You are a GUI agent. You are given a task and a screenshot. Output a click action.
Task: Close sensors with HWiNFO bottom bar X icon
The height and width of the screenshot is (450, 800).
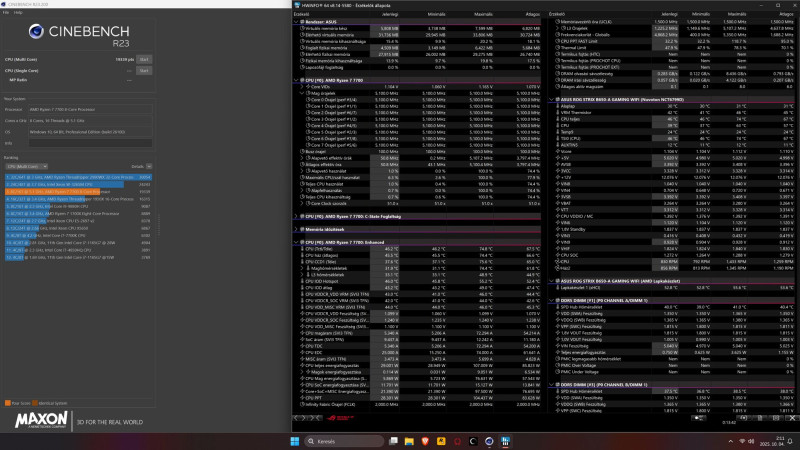(x=792, y=418)
